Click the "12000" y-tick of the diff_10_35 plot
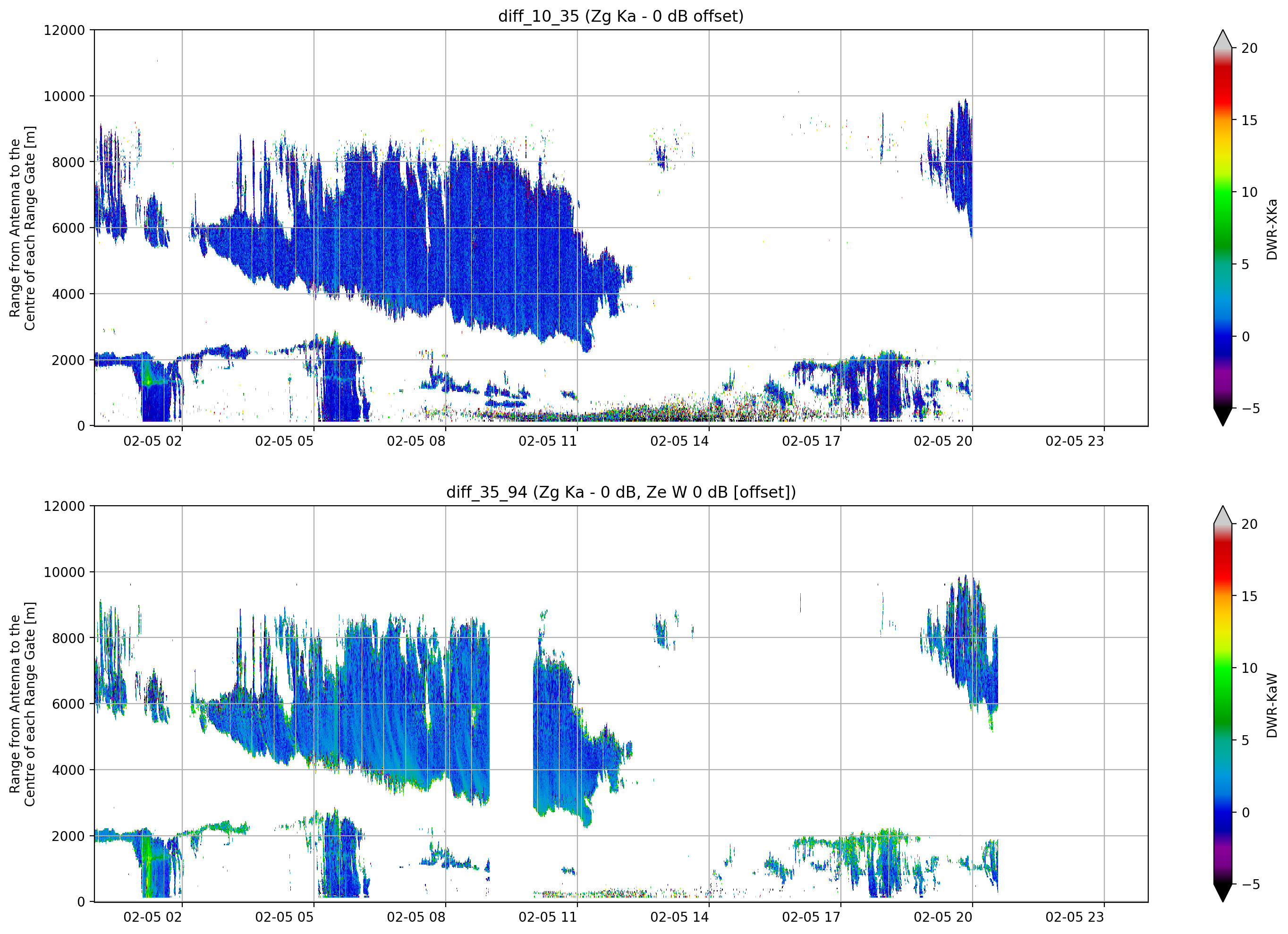Screen dimensions: 1288x934 click(64, 30)
